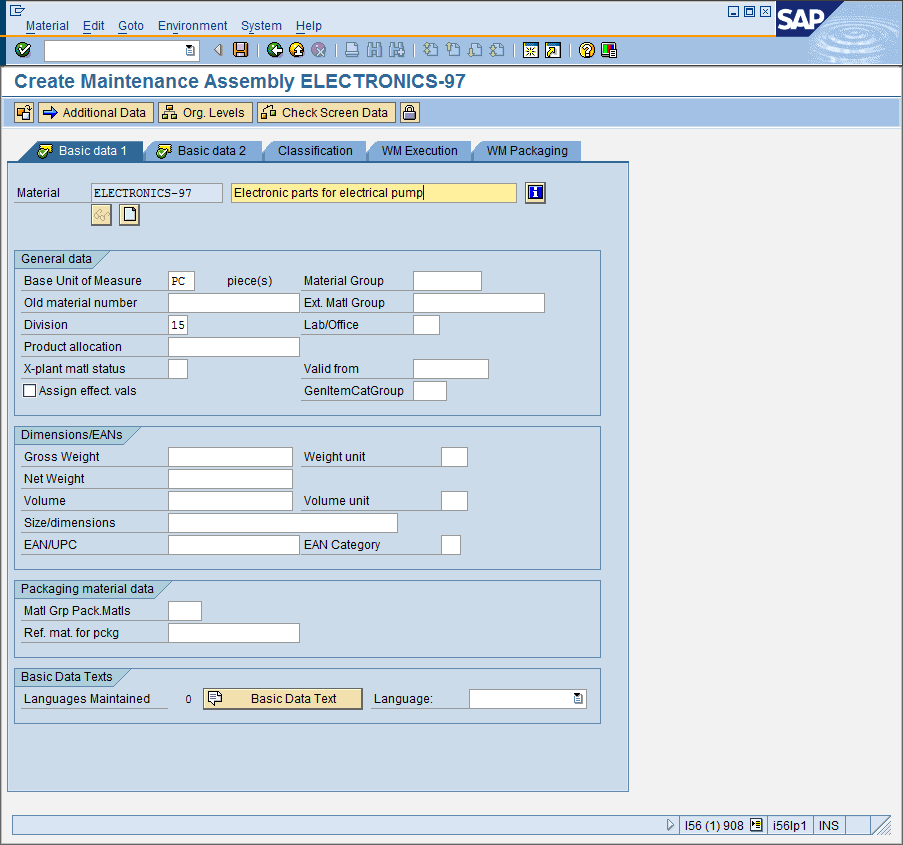Click the yellow Exit arrow icon
Viewport: 903px width, 845px height.
click(x=297, y=50)
